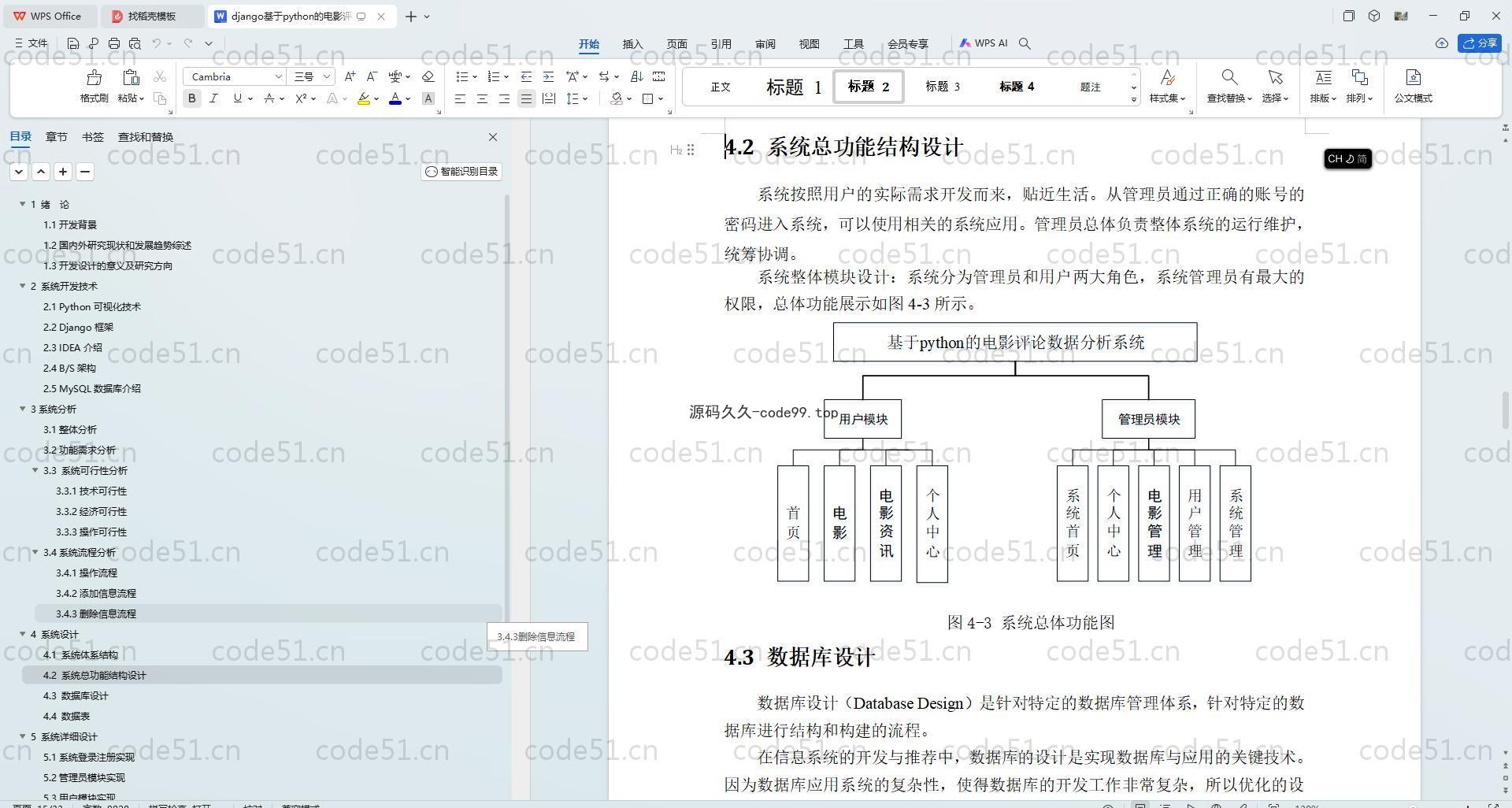Screen dimensions: 1512x808
Task: Toggle Justify alignment button
Action: coord(526,98)
